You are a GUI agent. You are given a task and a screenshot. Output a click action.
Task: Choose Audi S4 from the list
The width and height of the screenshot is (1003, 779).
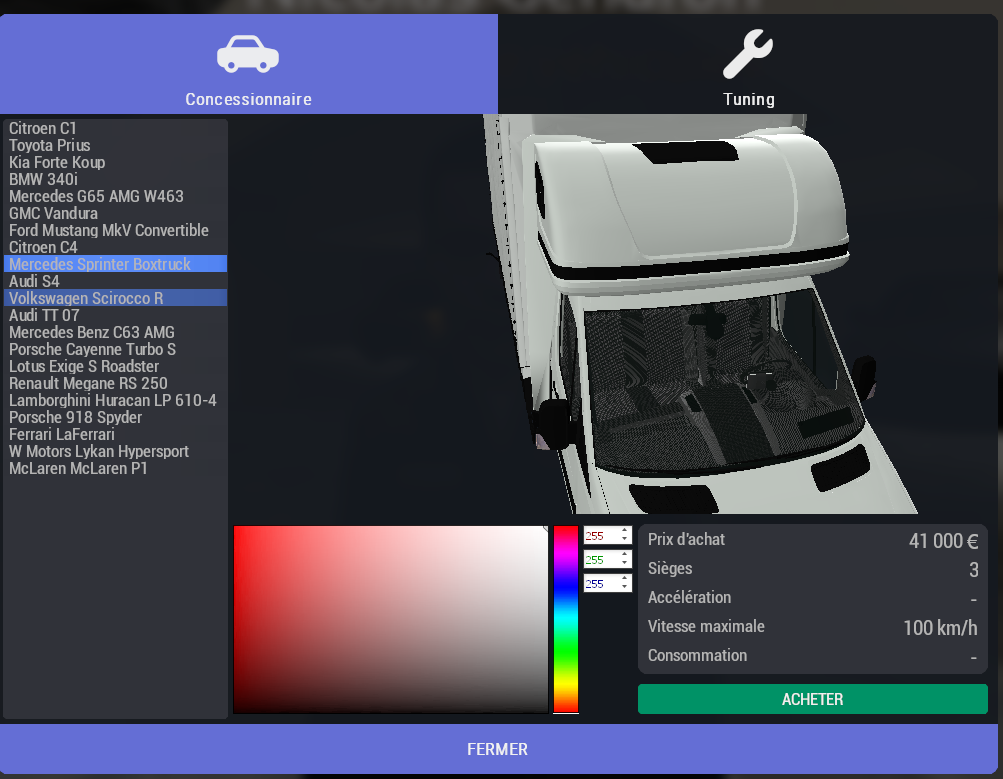[x=115, y=281]
